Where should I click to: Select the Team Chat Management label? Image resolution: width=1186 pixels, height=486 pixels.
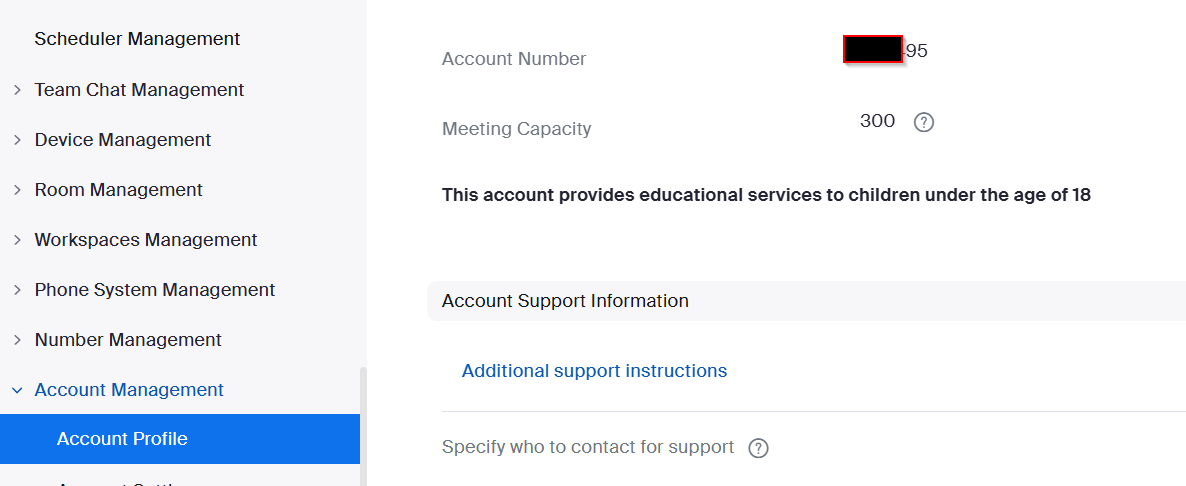[139, 90]
